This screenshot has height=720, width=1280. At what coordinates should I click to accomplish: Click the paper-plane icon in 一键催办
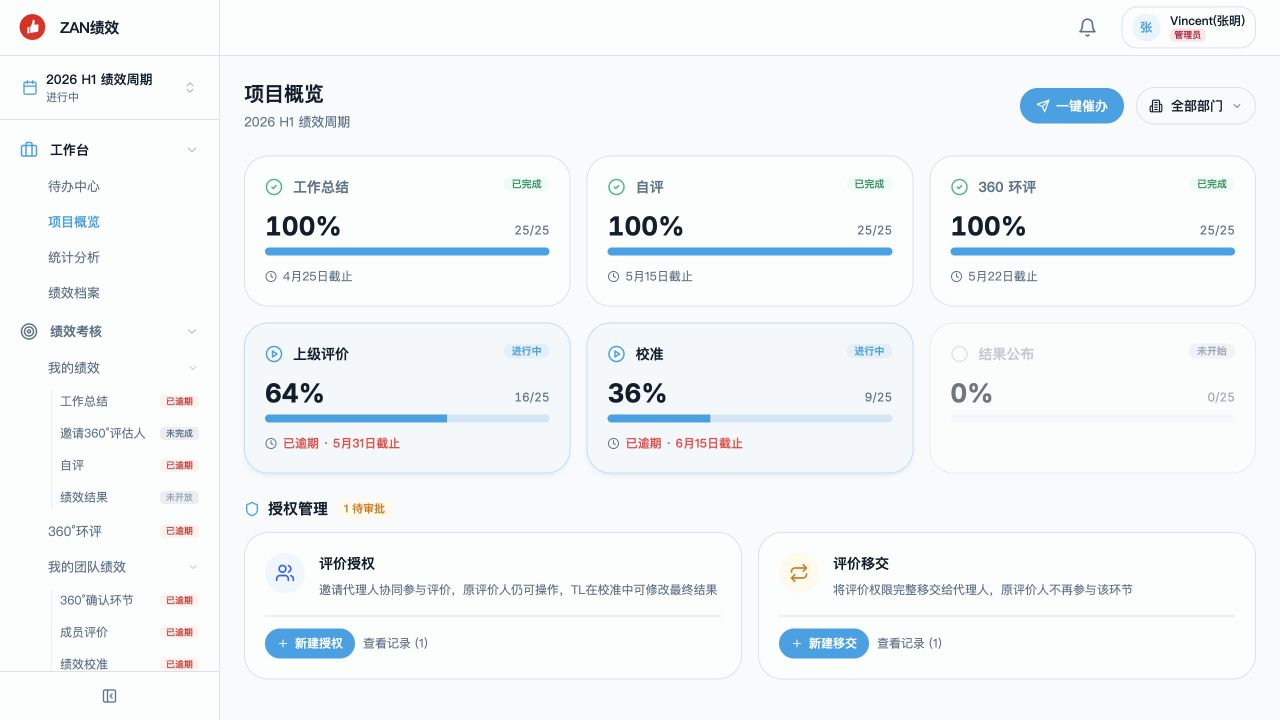pyautogui.click(x=1043, y=106)
